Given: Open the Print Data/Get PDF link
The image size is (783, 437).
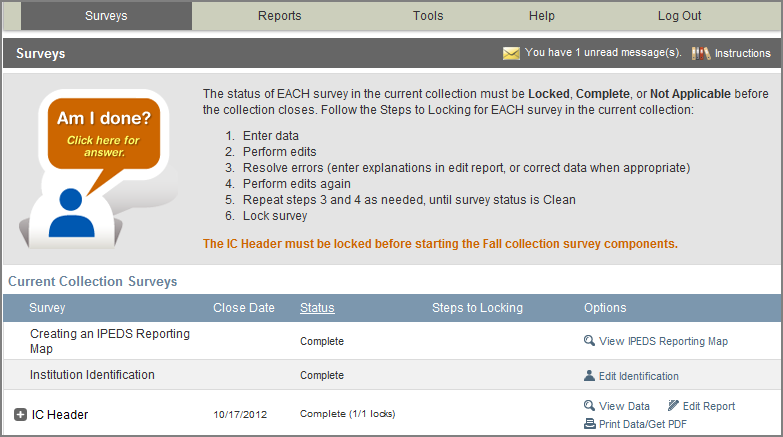Looking at the screenshot, I should pyautogui.click(x=642, y=424).
